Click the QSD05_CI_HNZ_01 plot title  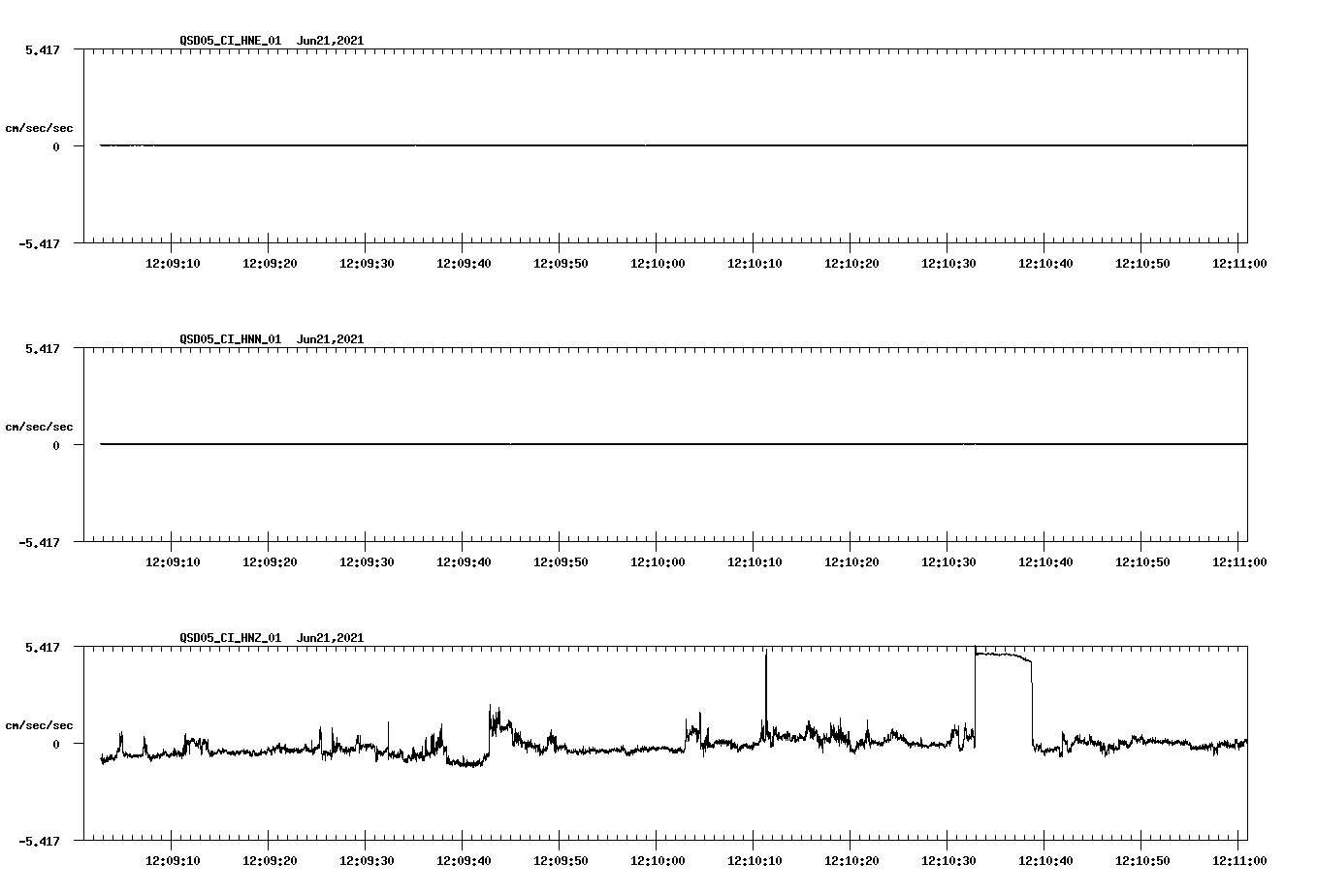pos(230,638)
